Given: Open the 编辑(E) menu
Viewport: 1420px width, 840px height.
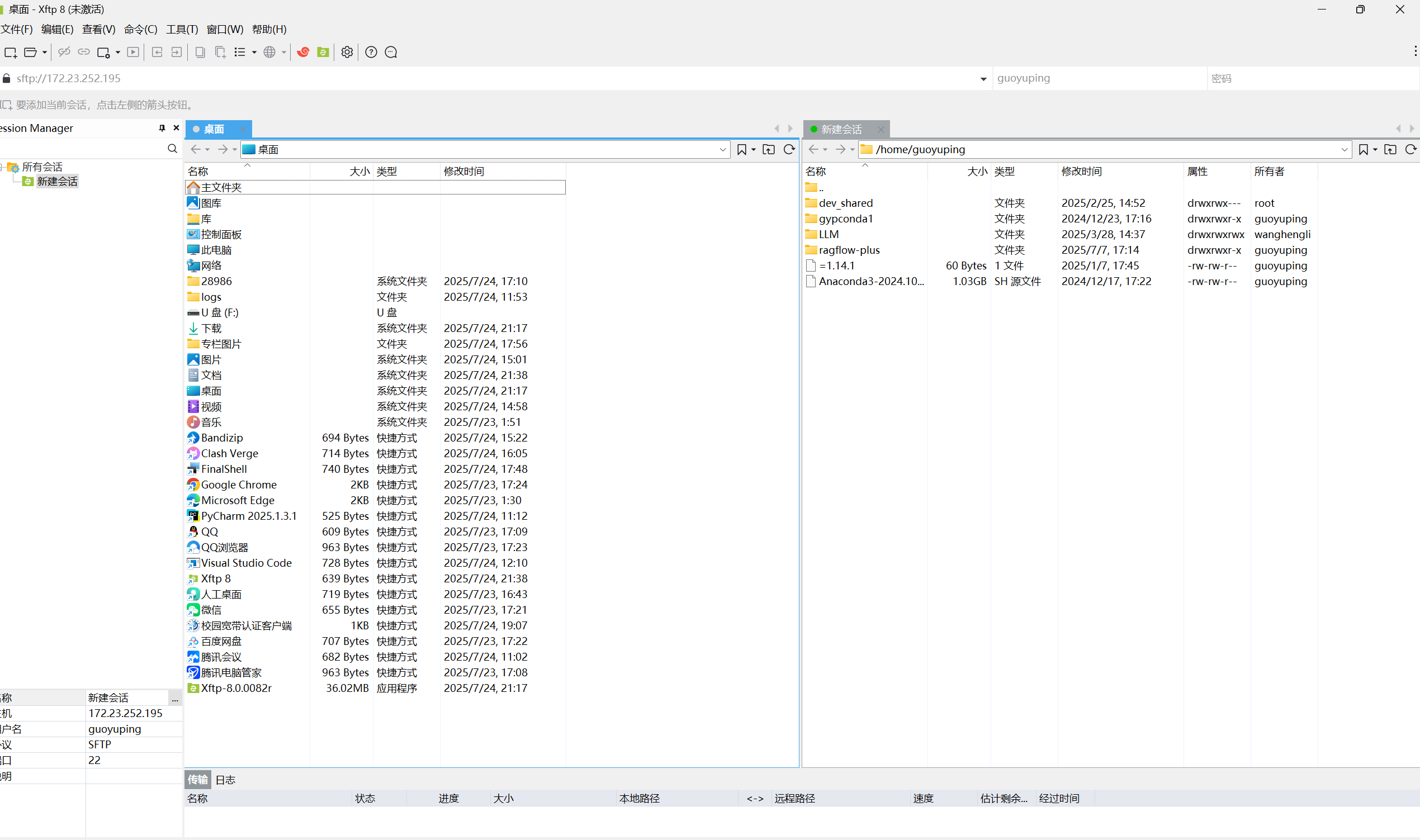Looking at the screenshot, I should pos(57,29).
